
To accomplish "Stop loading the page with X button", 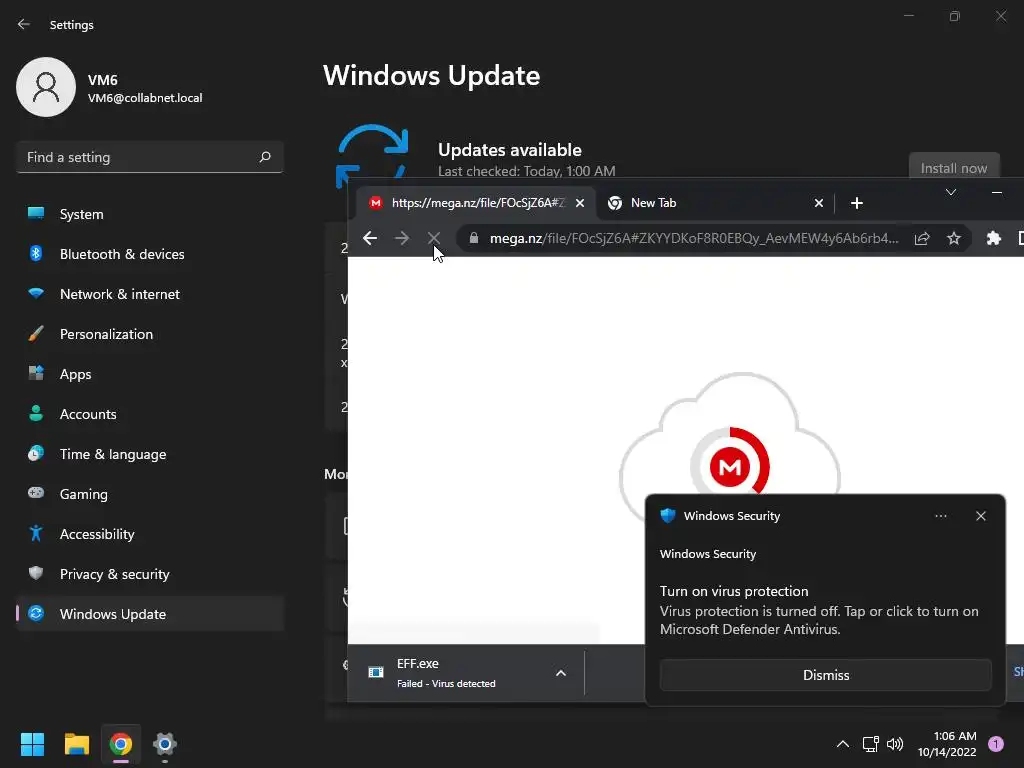I will click(x=434, y=238).
